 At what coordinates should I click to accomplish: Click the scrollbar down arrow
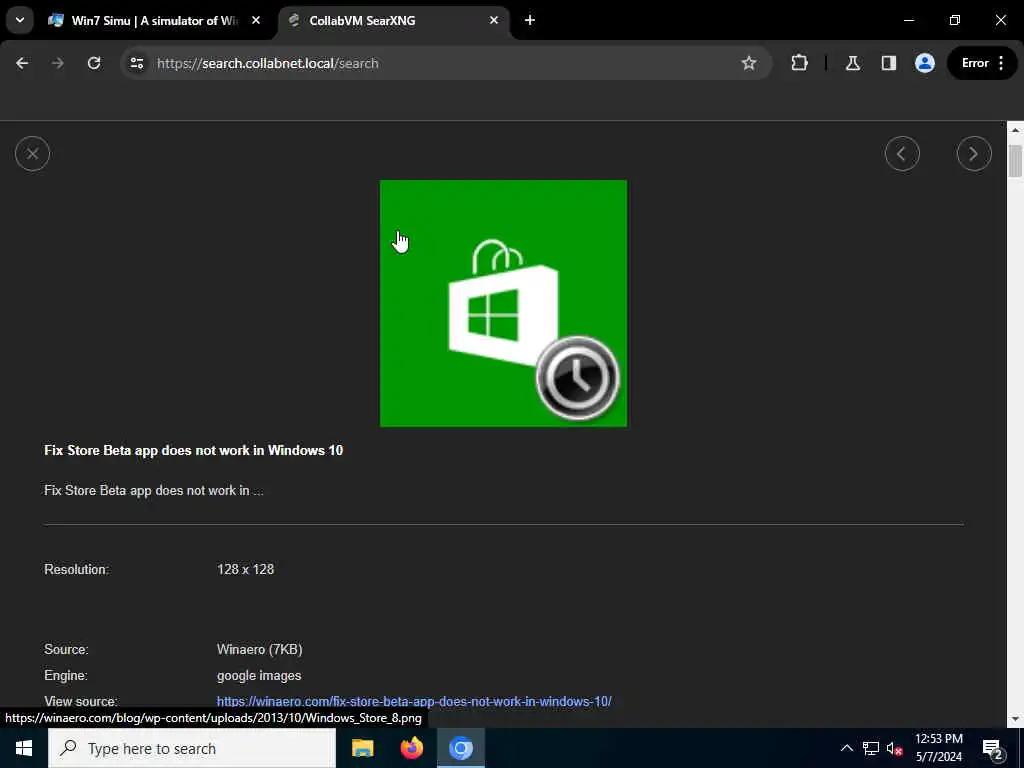pos(1015,719)
